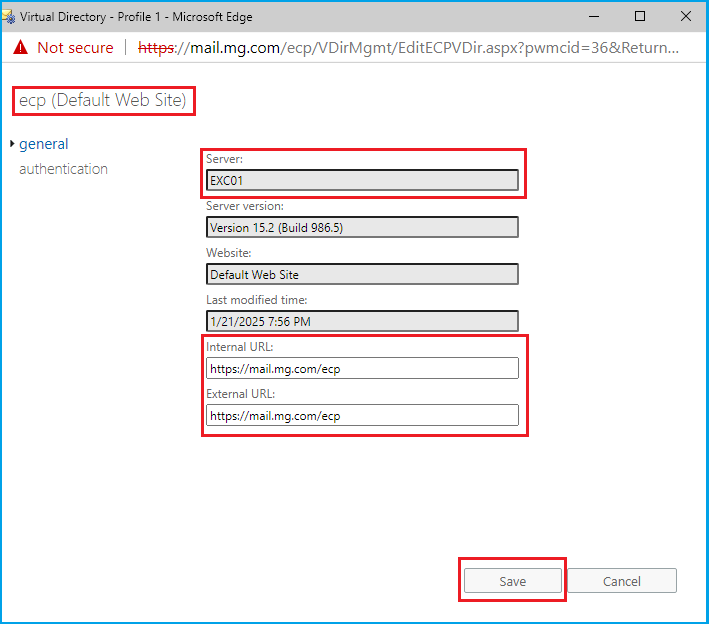
Task: Focus the Internal URL text box
Action: tap(362, 368)
